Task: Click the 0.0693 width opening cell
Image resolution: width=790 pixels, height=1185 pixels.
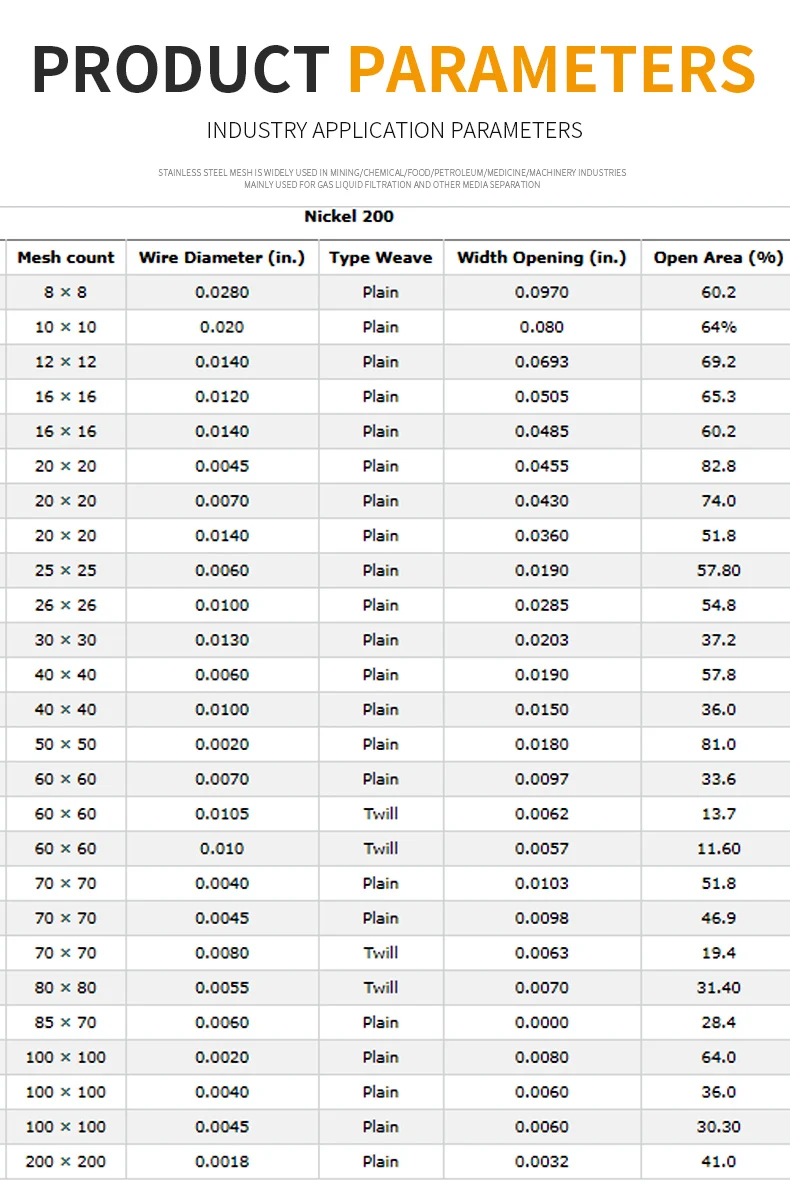Action: (x=542, y=362)
